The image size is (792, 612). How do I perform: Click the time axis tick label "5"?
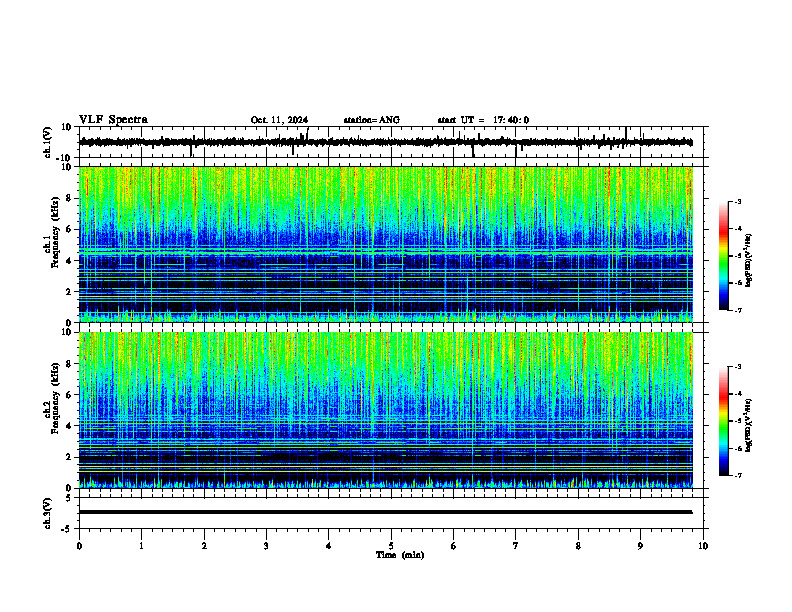391,546
